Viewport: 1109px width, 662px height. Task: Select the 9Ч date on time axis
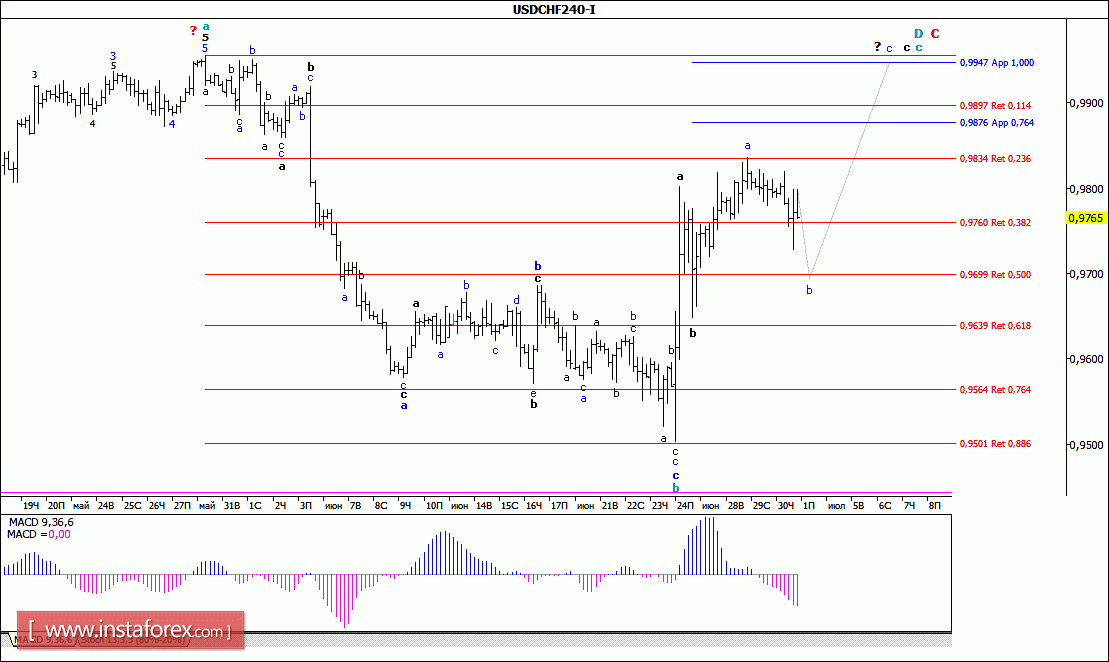tap(405, 506)
